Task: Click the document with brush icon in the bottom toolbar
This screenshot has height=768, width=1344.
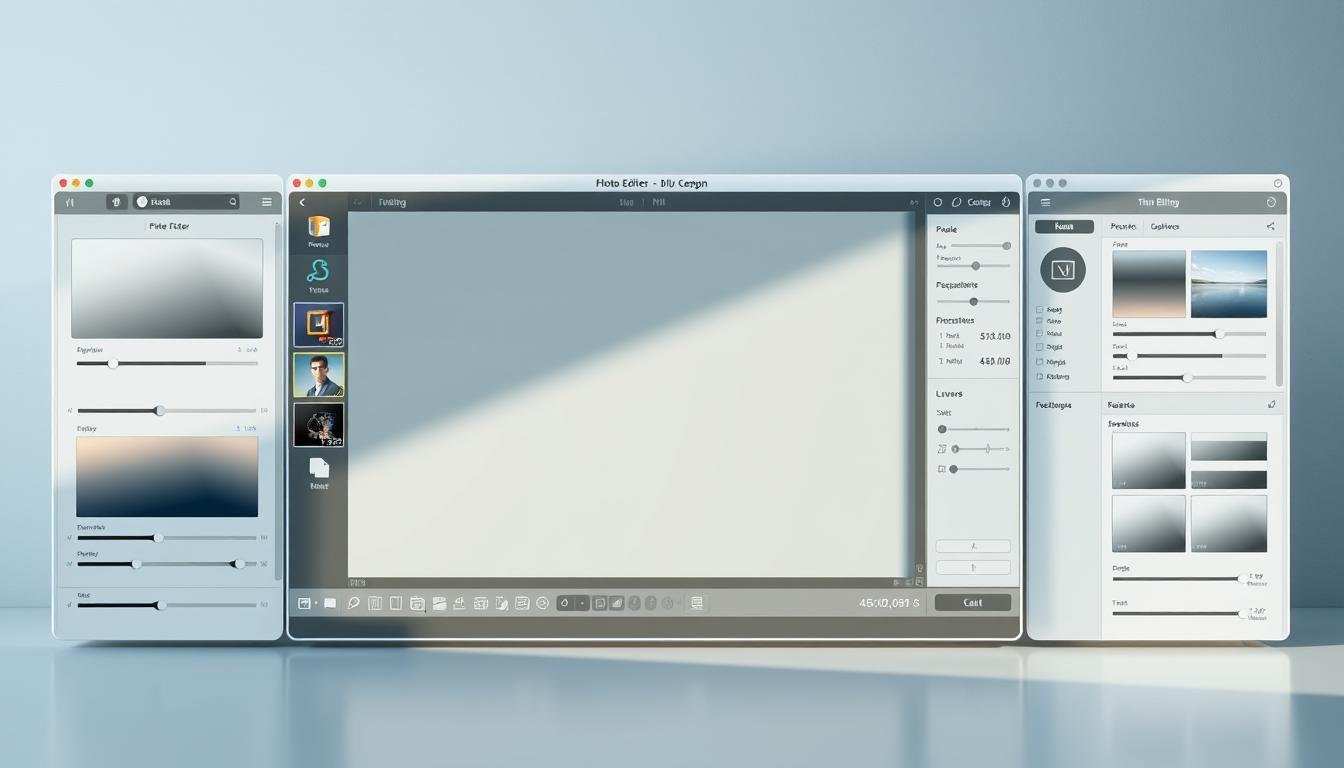Action: tap(502, 603)
